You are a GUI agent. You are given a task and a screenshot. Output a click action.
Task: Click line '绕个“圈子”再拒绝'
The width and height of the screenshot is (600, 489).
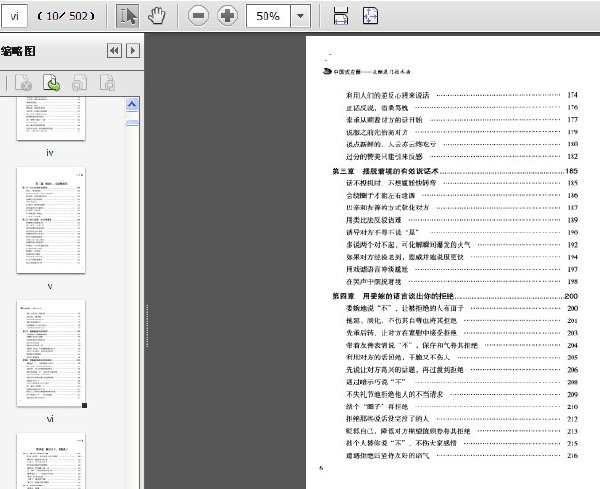pyautogui.click(x=377, y=407)
